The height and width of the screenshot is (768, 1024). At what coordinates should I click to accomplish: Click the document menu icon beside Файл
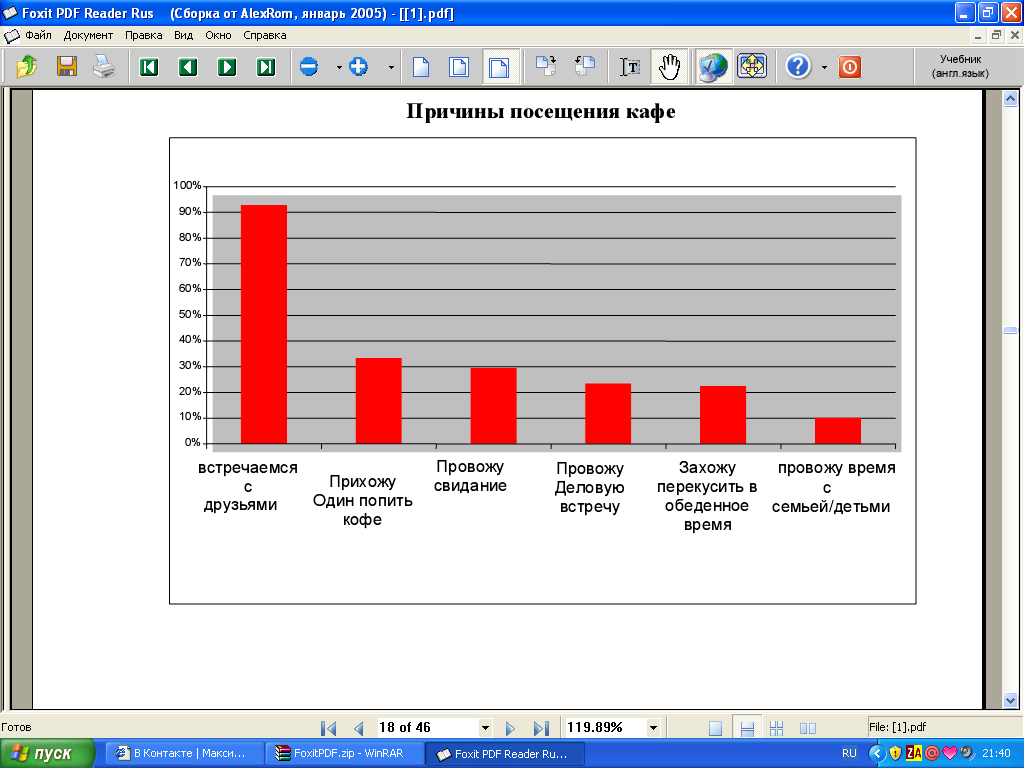tap(12, 35)
